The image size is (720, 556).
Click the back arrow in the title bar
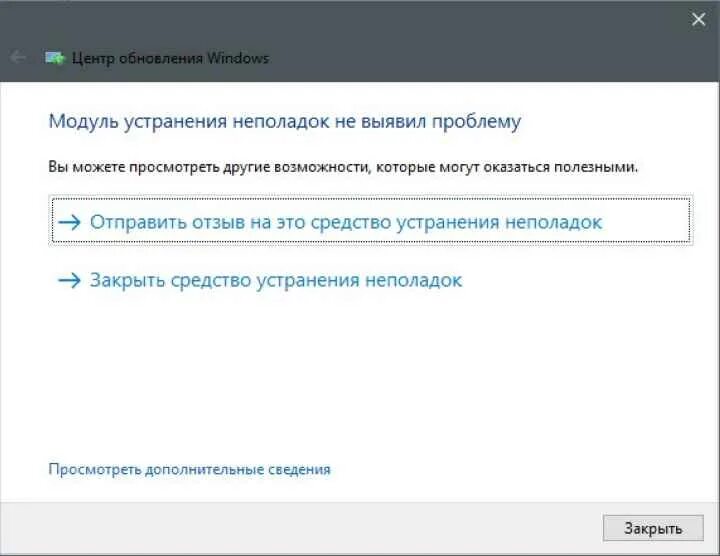coord(18,57)
